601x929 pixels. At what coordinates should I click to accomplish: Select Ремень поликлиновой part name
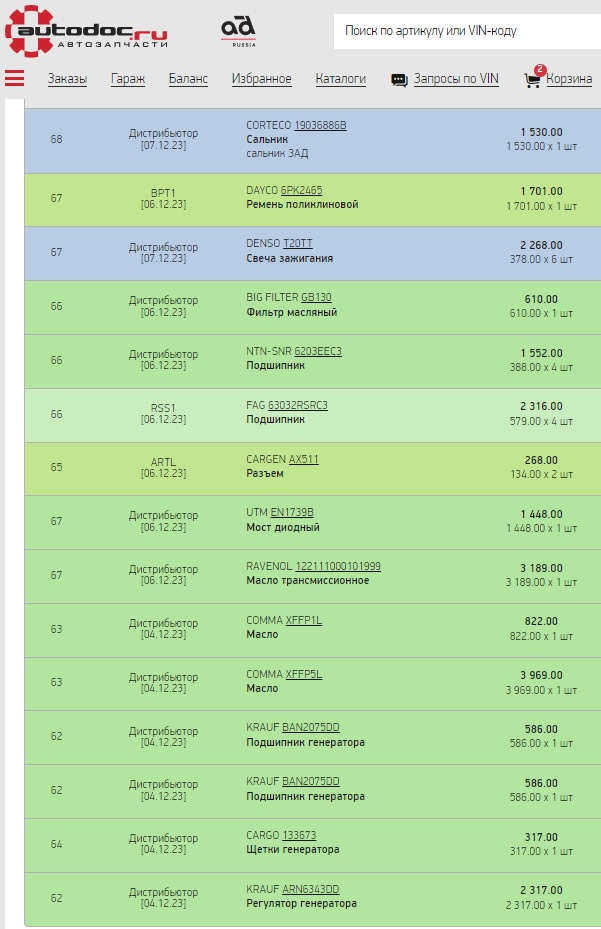[x=302, y=204]
